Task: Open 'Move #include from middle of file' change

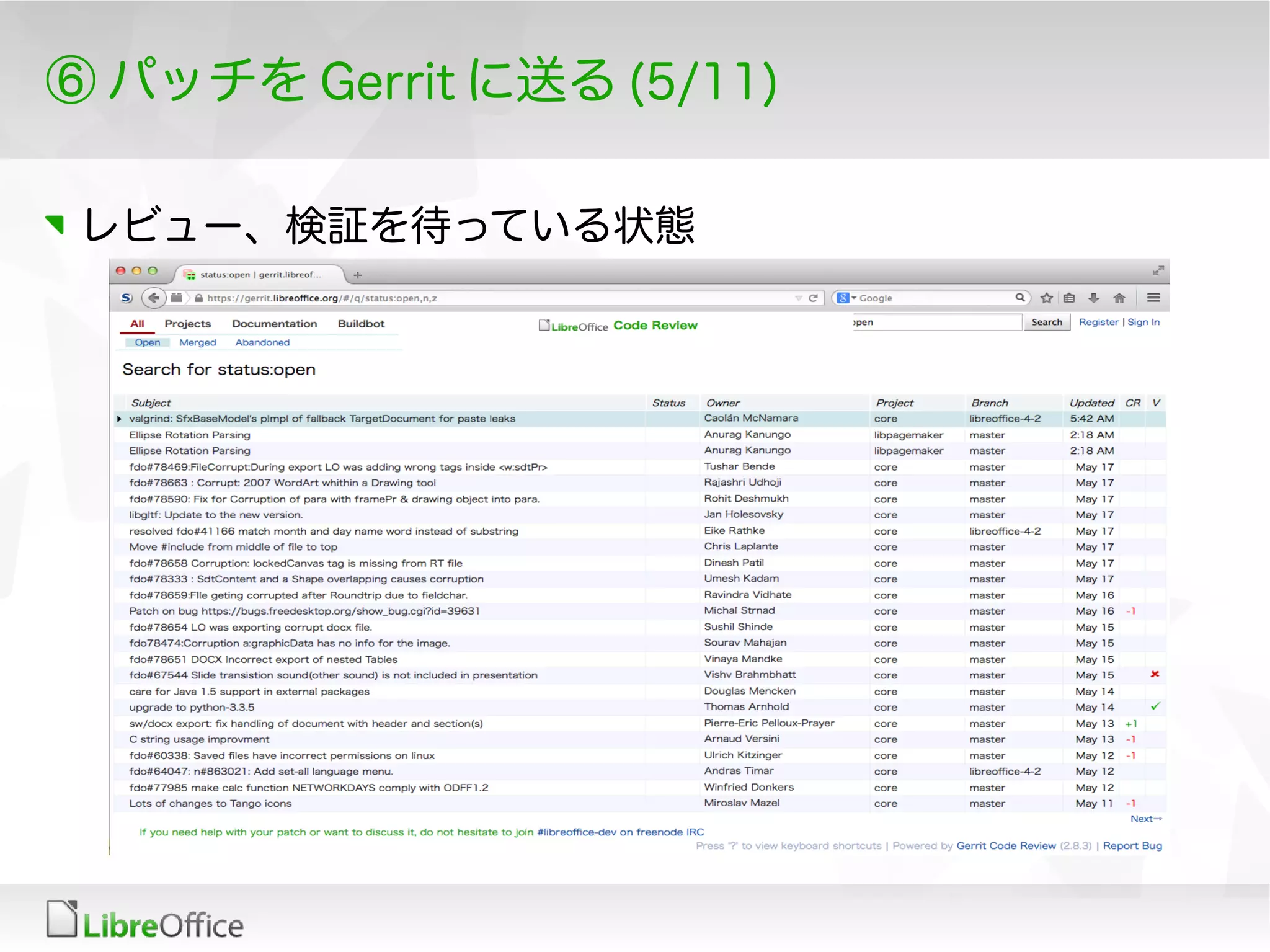Action: 233,547
